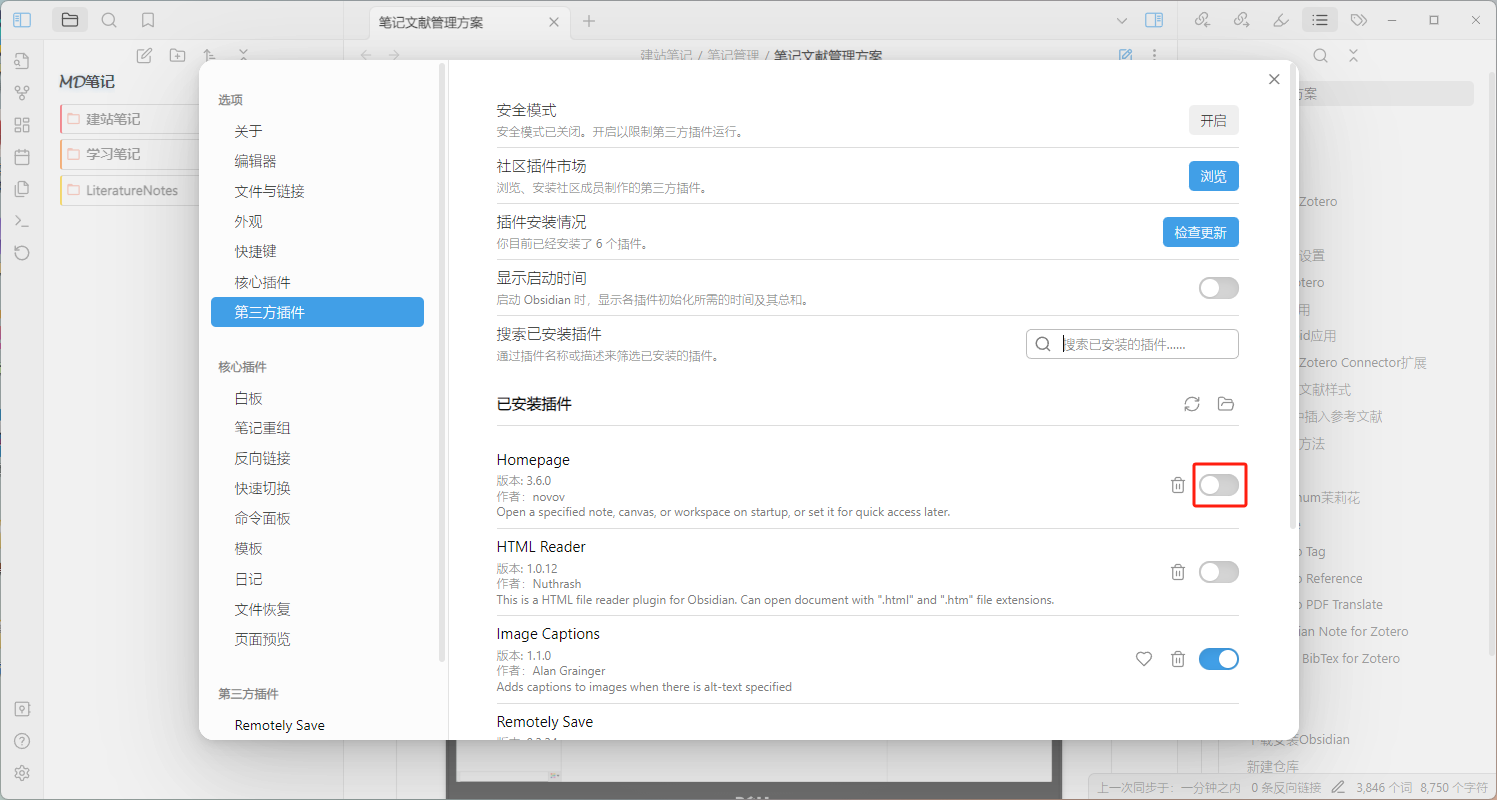
Task: Reload installed plugins with refresh icon
Action: [x=1192, y=404]
